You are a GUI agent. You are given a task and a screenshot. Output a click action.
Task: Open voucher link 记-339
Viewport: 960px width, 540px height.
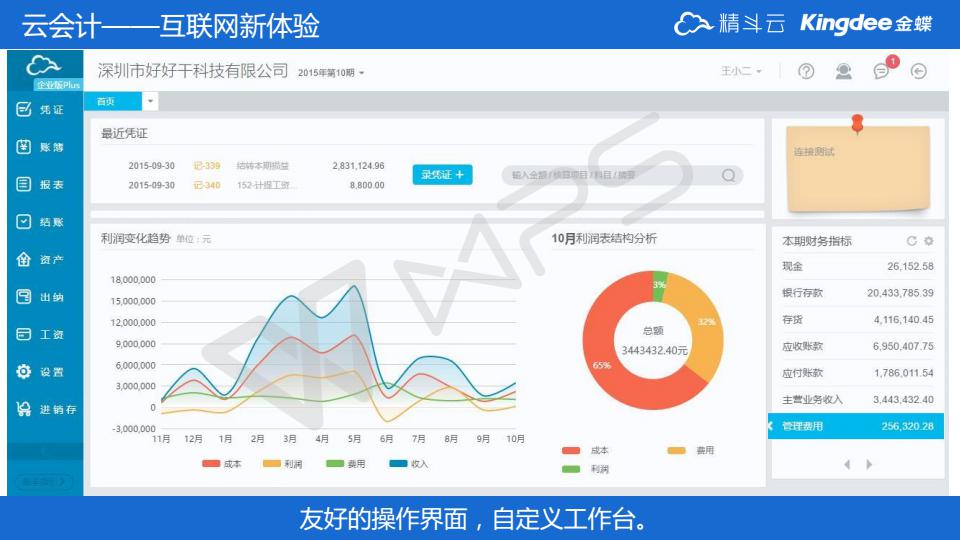[x=206, y=166]
